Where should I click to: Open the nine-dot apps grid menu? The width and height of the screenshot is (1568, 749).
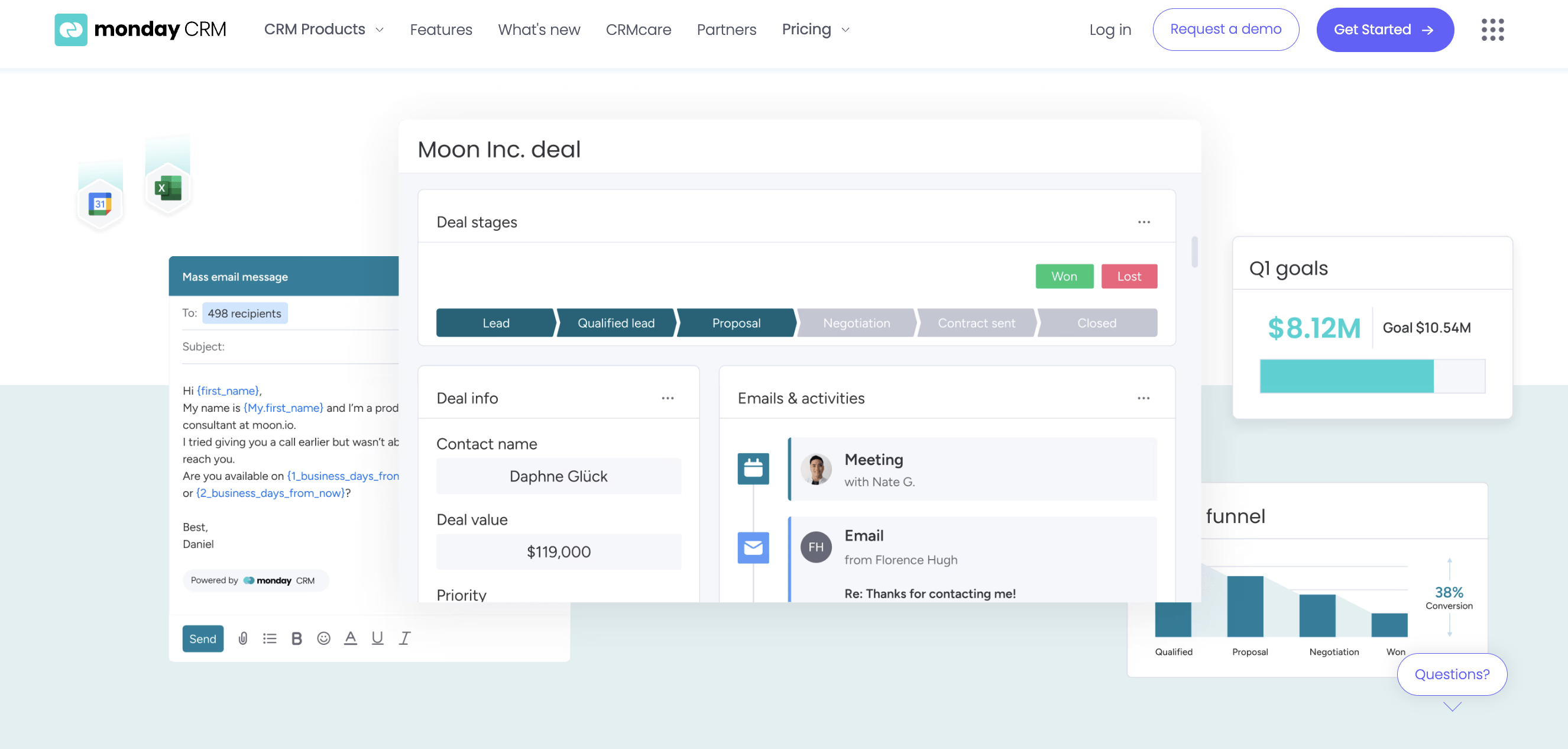[x=1492, y=29]
